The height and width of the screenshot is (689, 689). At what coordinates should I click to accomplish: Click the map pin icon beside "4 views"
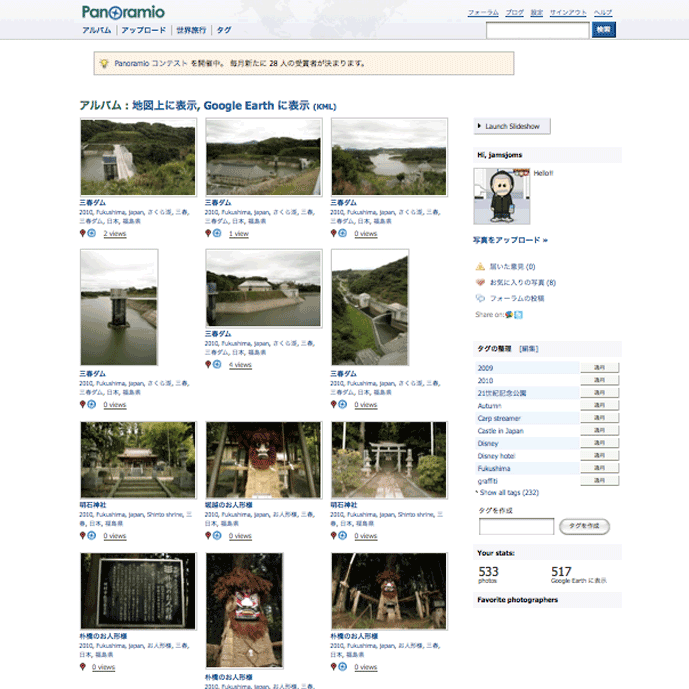[208, 364]
